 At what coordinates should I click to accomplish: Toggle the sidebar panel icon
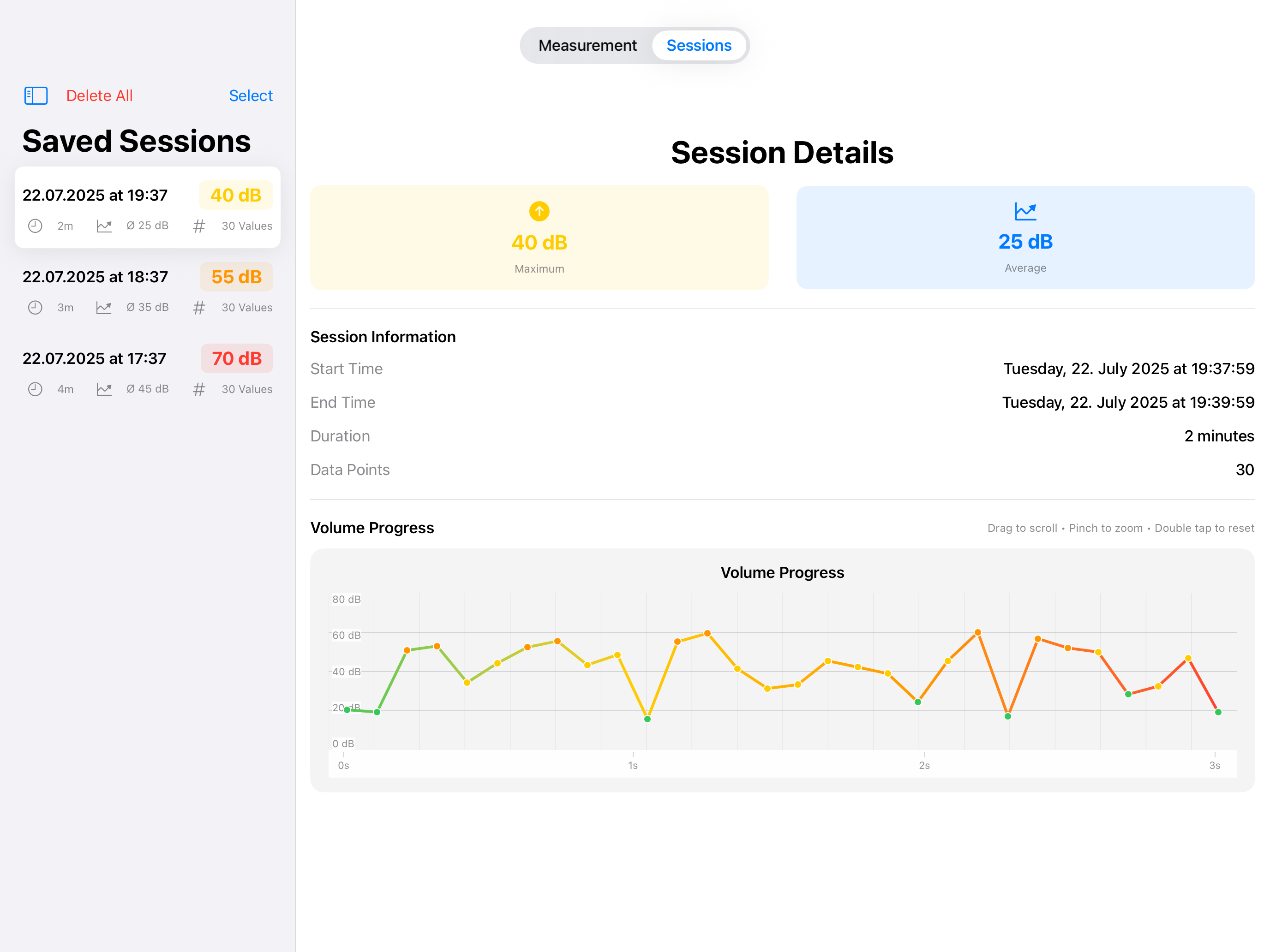coord(36,95)
